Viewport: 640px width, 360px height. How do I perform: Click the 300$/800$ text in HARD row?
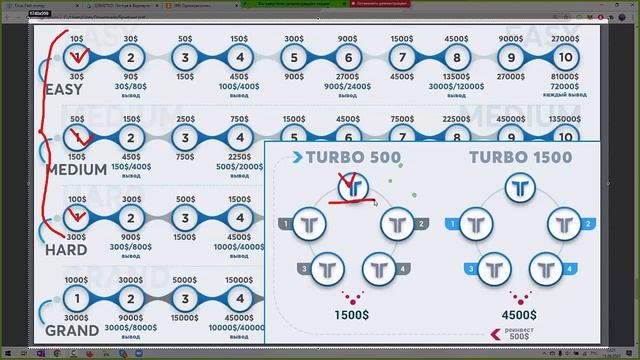[131, 247]
